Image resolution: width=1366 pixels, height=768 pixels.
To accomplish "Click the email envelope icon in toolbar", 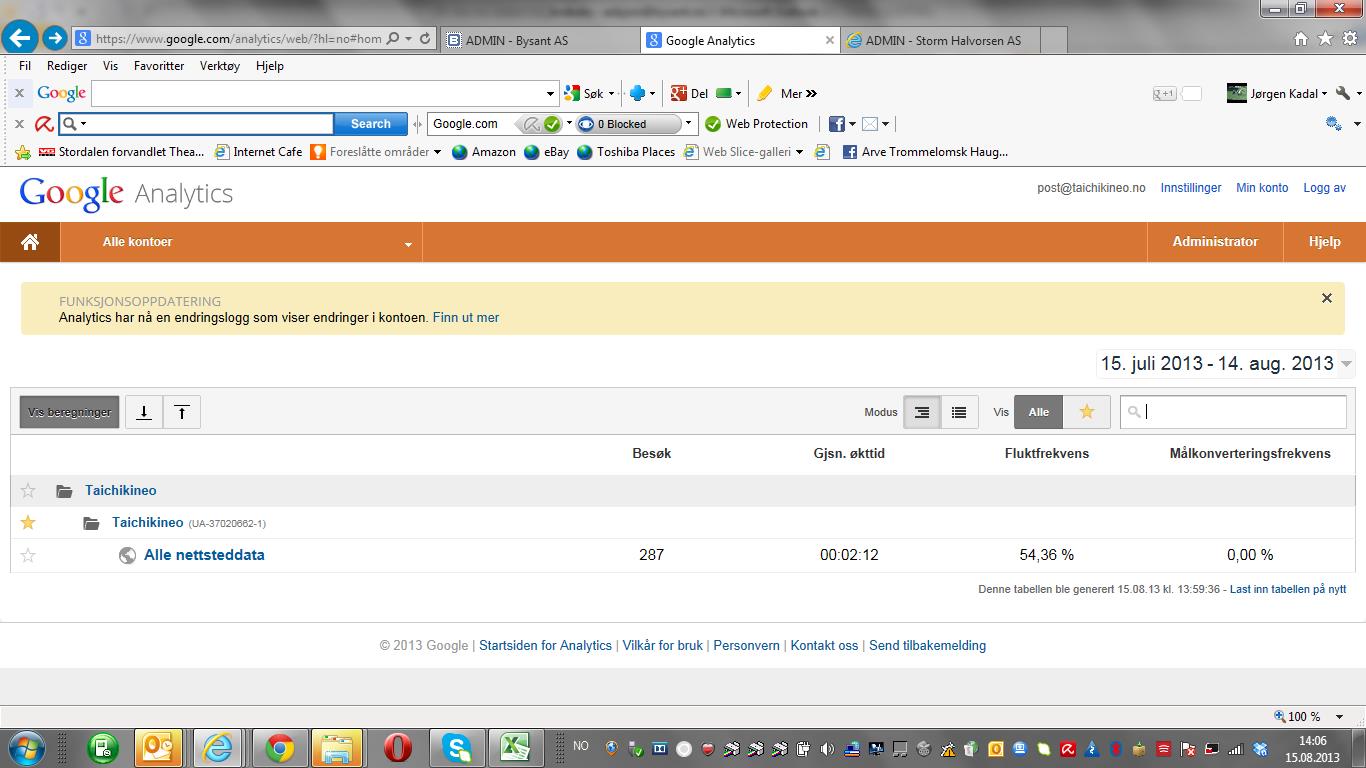I will (870, 124).
